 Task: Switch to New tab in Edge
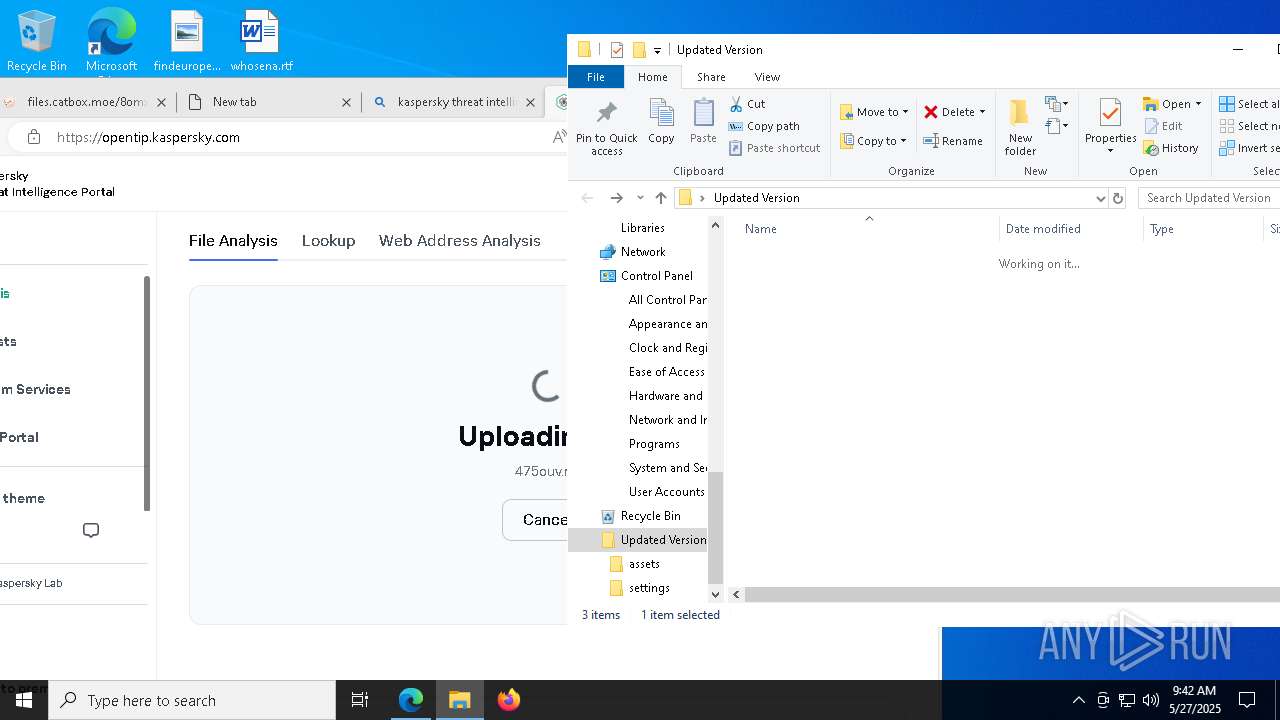[x=234, y=102]
